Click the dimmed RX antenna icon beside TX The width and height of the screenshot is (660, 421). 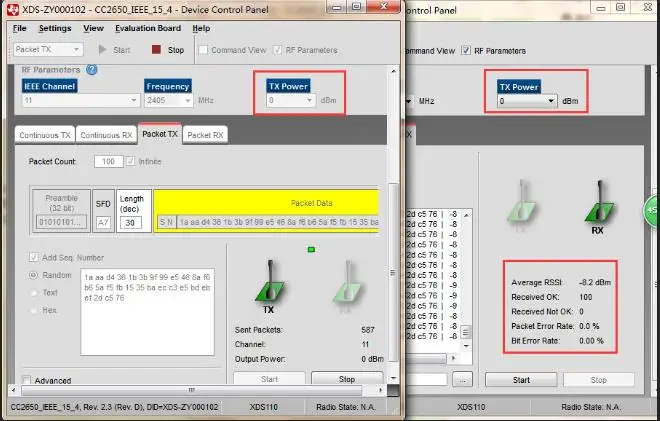click(x=347, y=283)
